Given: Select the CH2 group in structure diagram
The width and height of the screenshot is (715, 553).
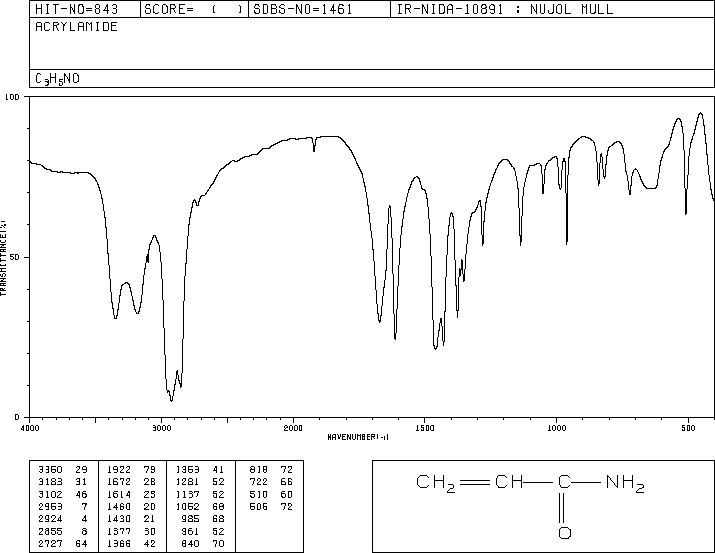Looking at the screenshot, I should [x=436, y=486].
